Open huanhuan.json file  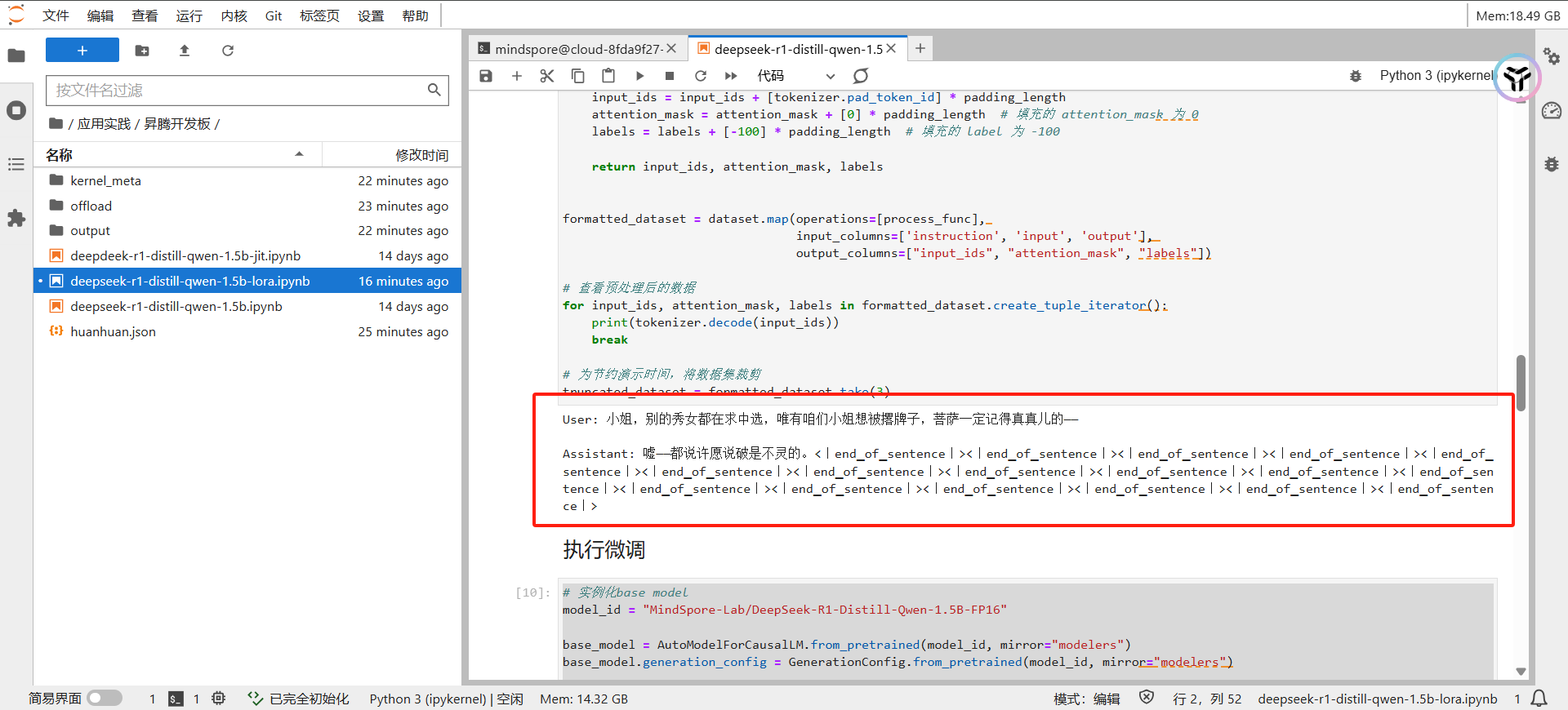(x=113, y=331)
